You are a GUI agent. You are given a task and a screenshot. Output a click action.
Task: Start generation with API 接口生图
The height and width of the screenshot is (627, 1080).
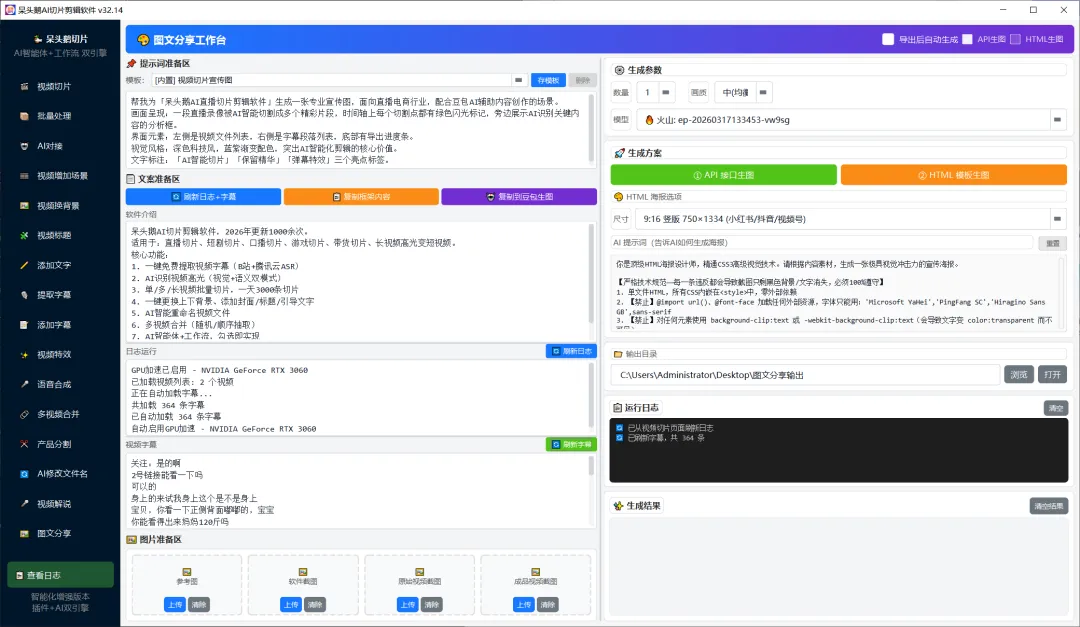click(724, 175)
